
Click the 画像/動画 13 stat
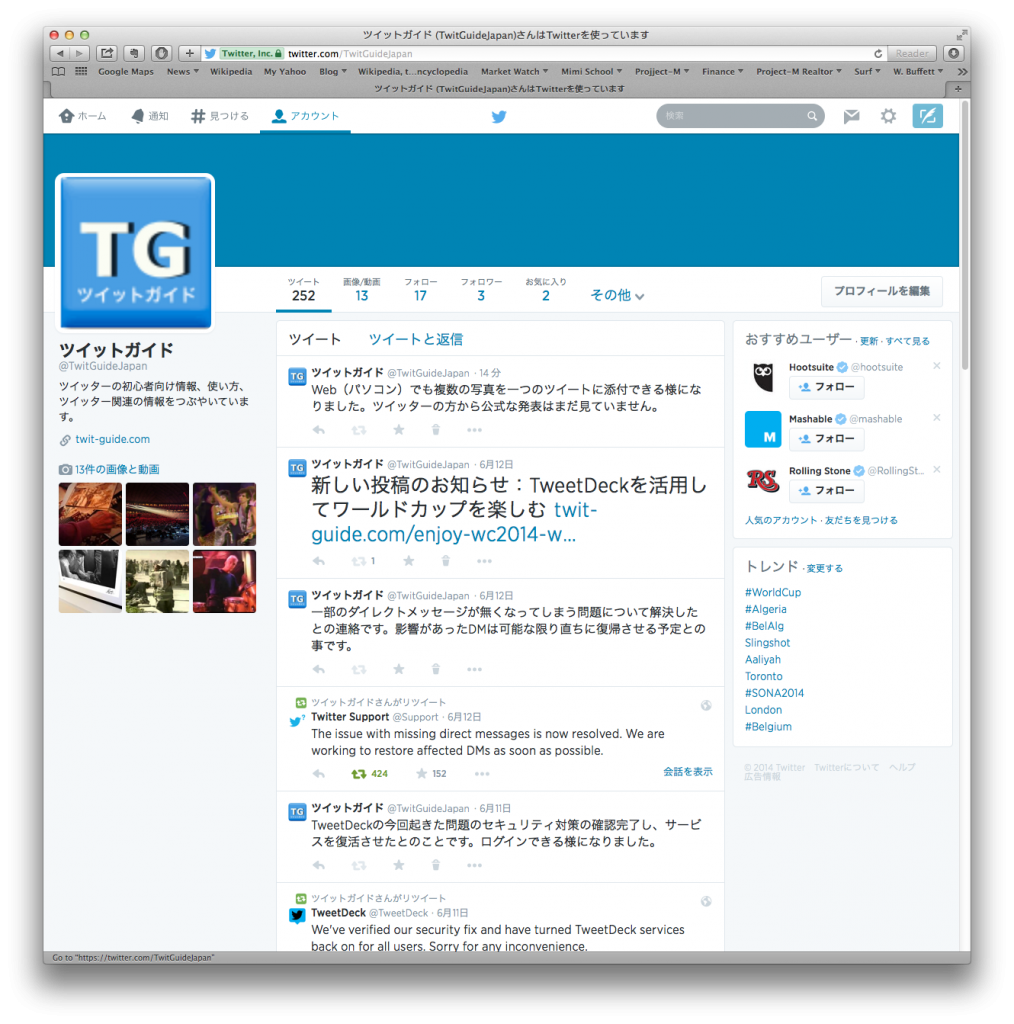coord(362,290)
